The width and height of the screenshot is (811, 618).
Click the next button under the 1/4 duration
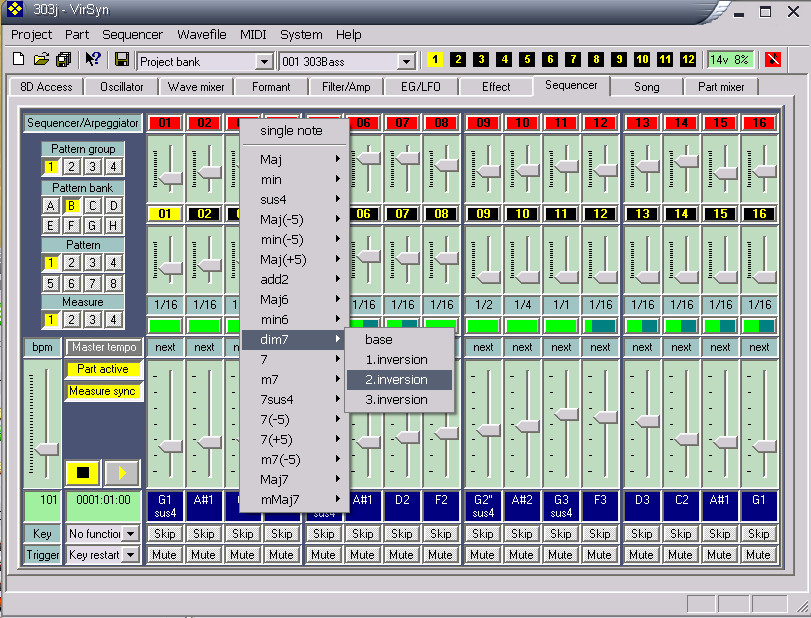click(522, 348)
